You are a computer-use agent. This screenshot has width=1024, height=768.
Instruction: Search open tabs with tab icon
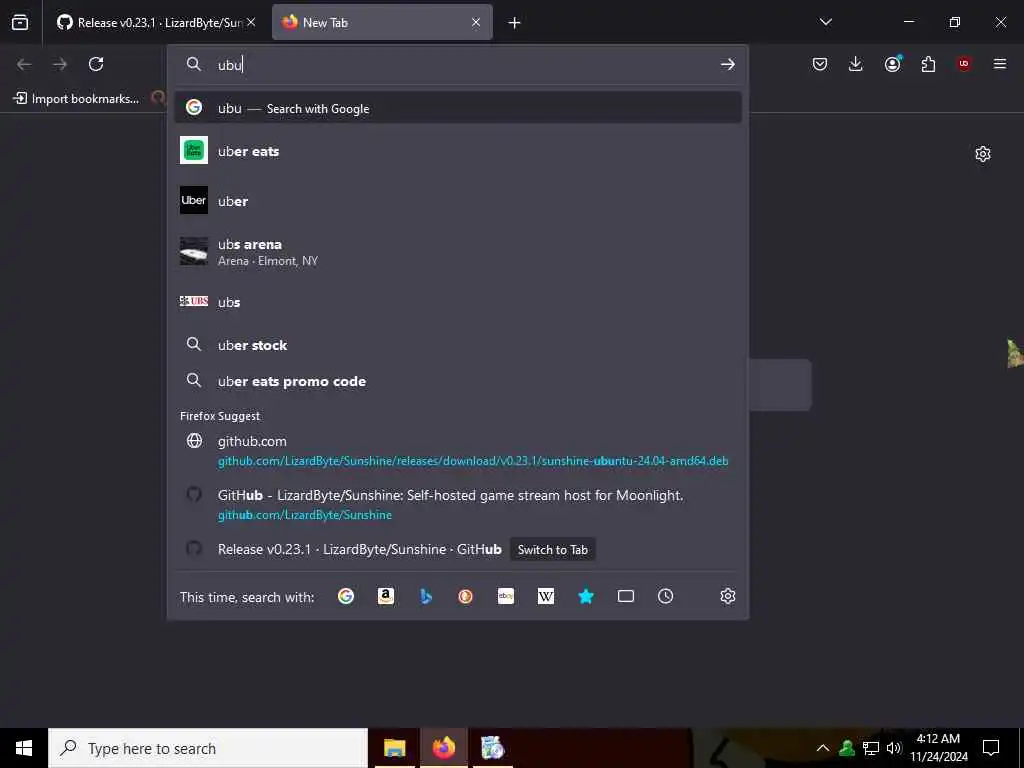[x=626, y=596]
